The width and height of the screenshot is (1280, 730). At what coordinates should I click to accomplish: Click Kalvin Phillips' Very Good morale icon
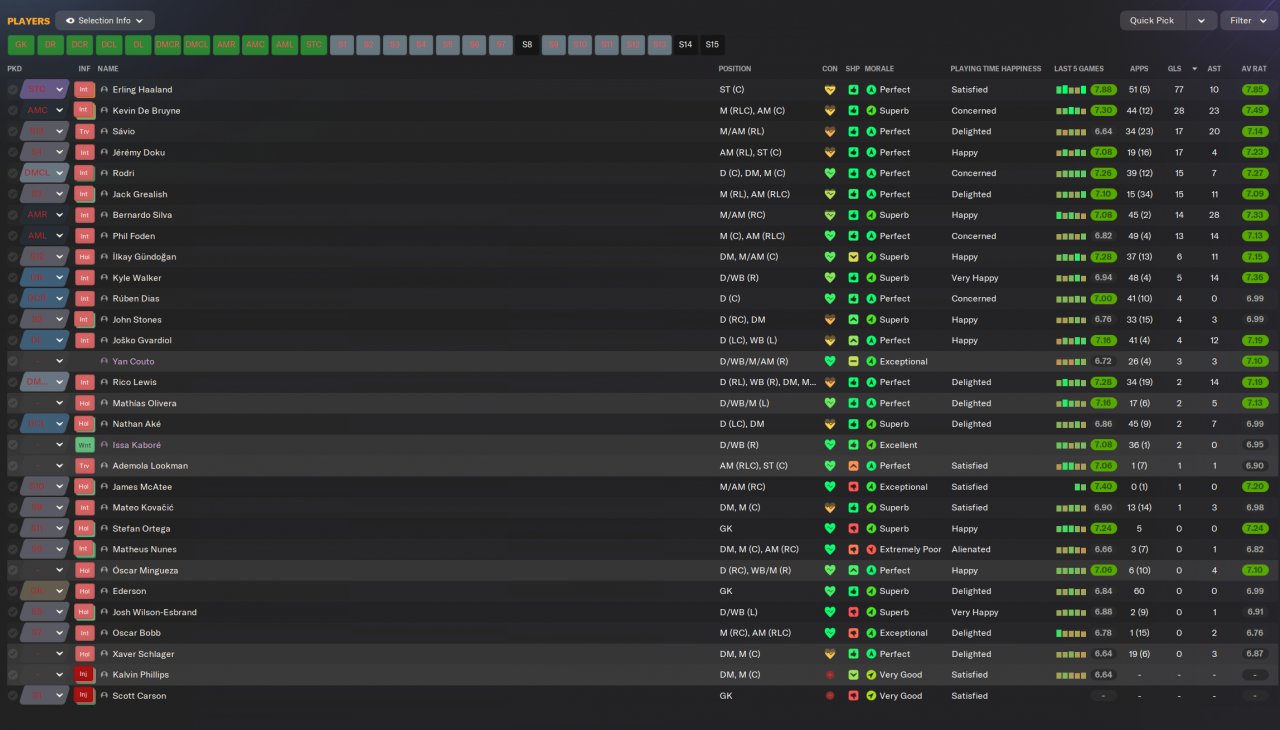[x=871, y=675]
